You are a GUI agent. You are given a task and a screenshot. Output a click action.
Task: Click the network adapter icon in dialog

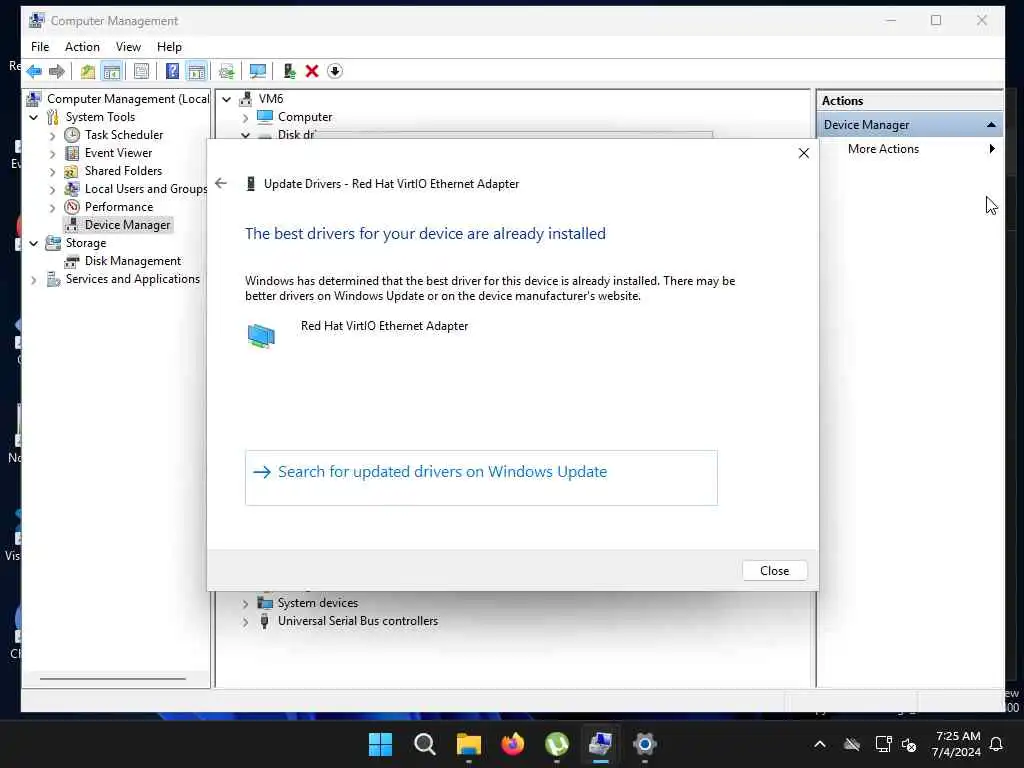point(261,336)
